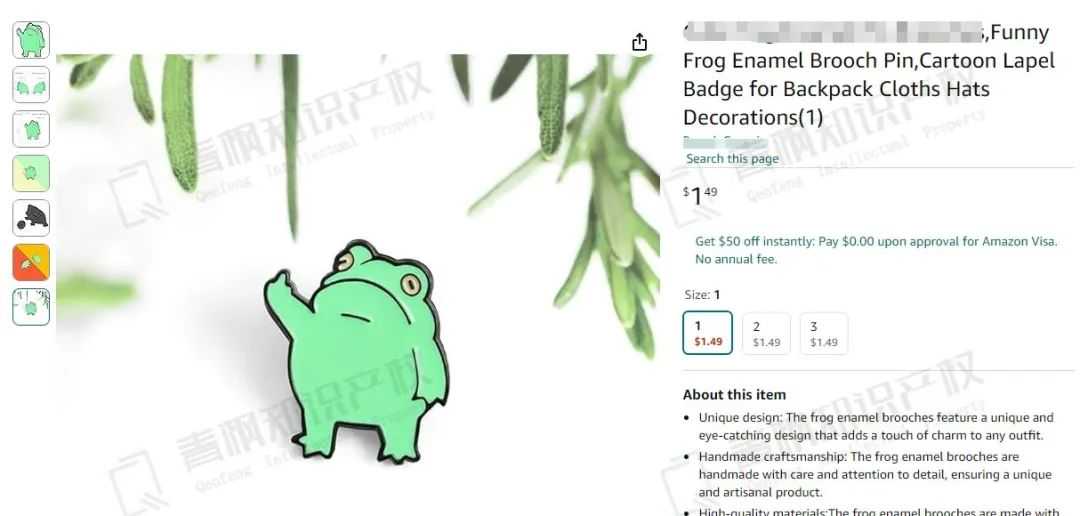1080x516 pixels.
Task: Click the blurred brand store link
Action: tap(724, 141)
